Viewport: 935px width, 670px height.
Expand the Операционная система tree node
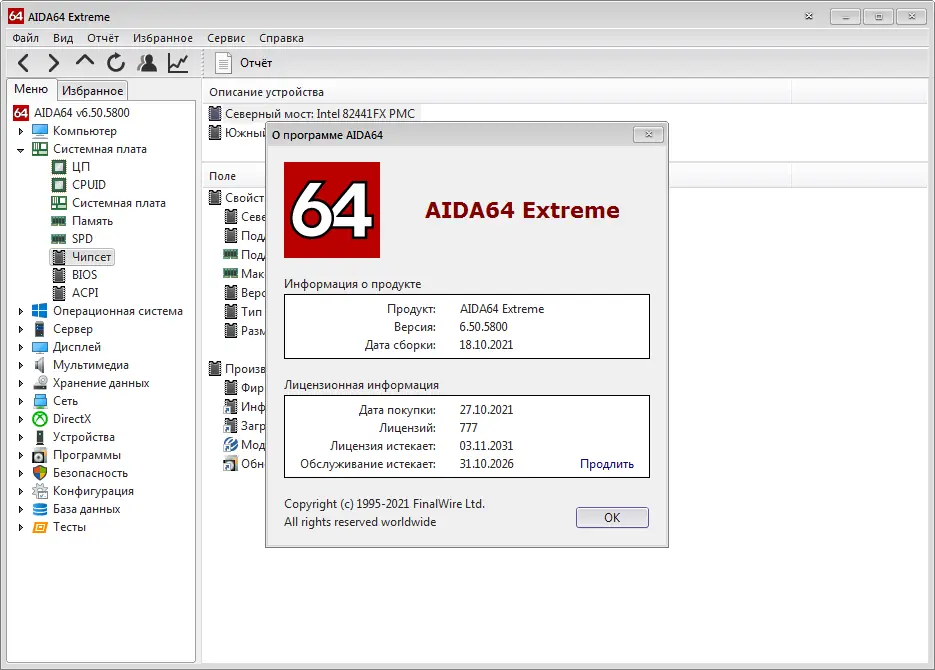(21, 310)
